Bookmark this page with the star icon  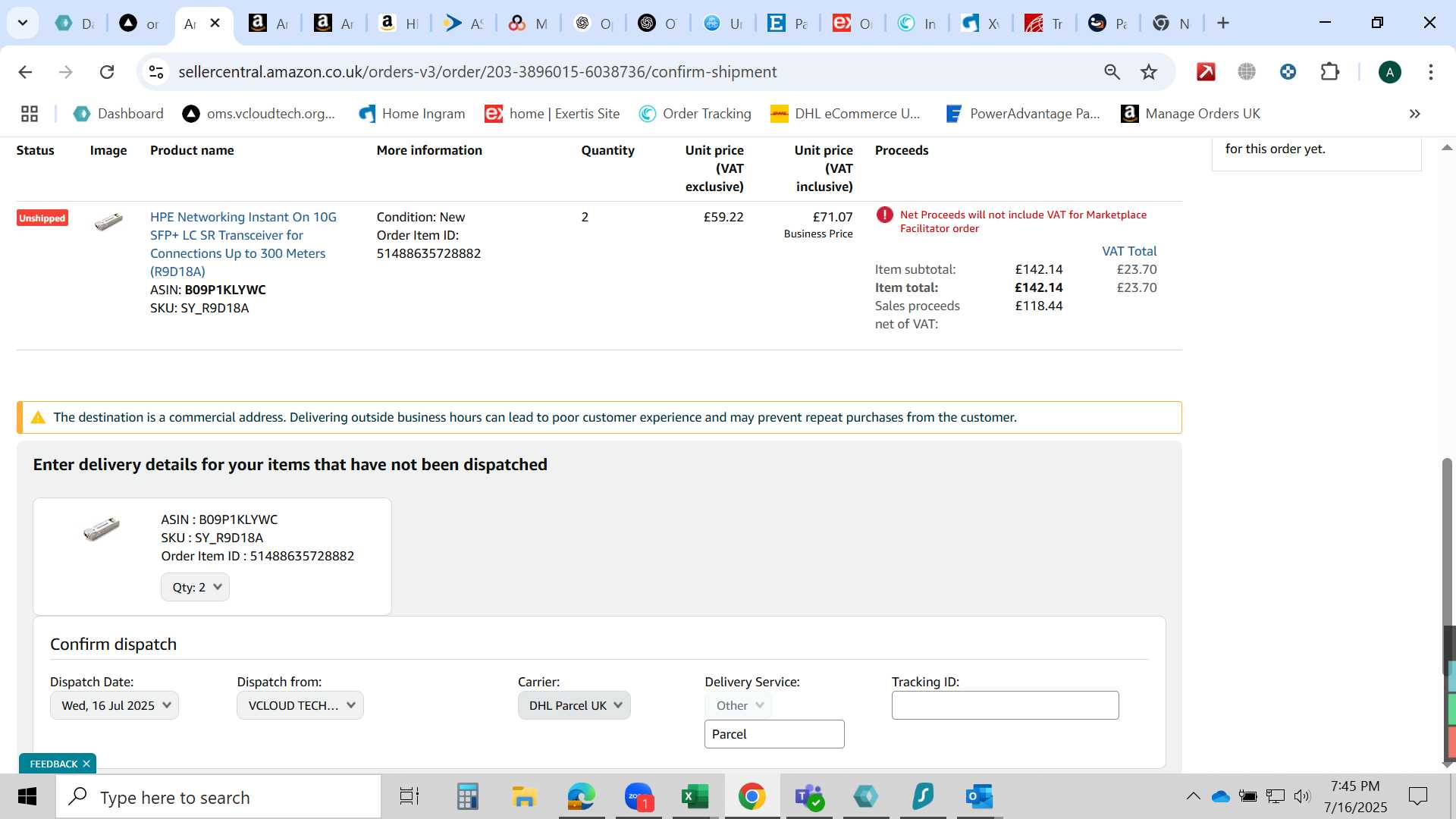click(x=1149, y=72)
